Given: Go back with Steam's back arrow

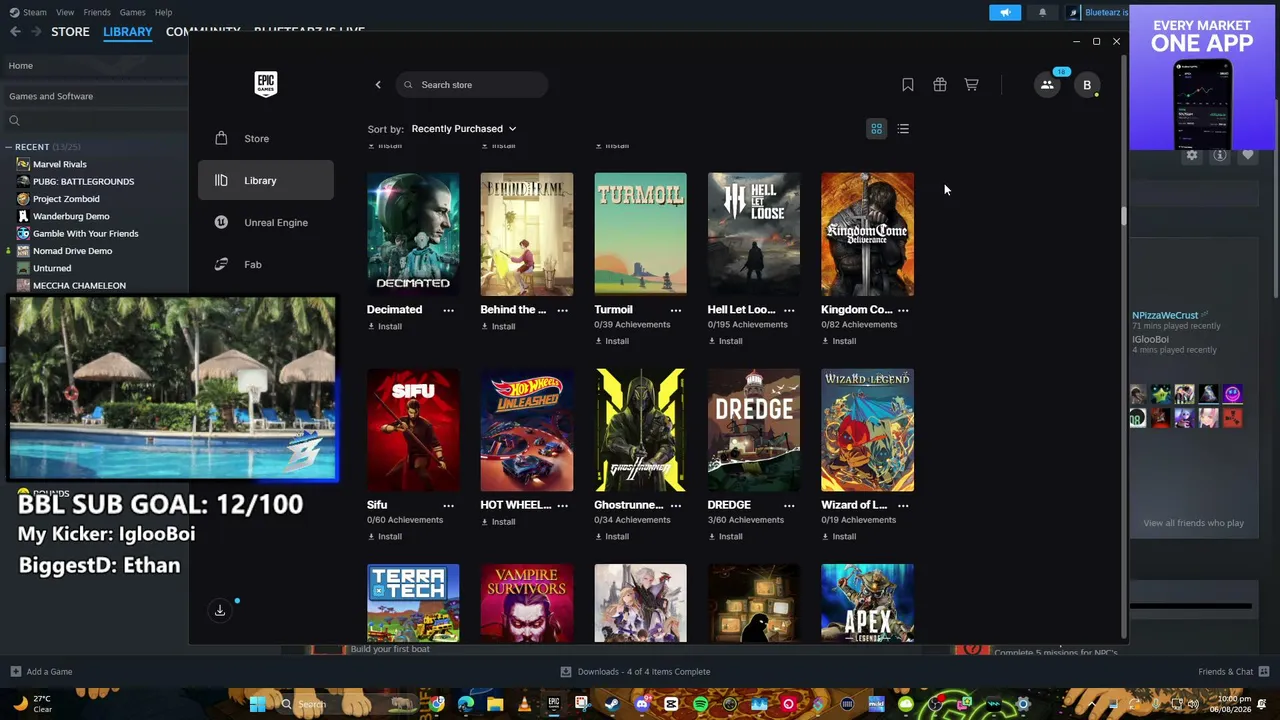Looking at the screenshot, I should coord(15,32).
